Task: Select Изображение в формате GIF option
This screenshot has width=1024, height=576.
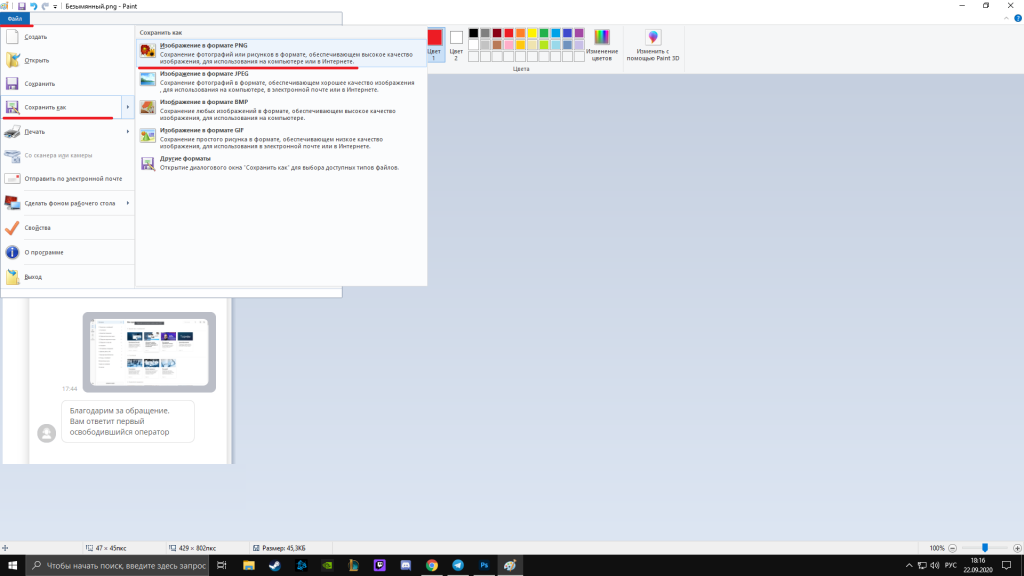Action: 281,137
